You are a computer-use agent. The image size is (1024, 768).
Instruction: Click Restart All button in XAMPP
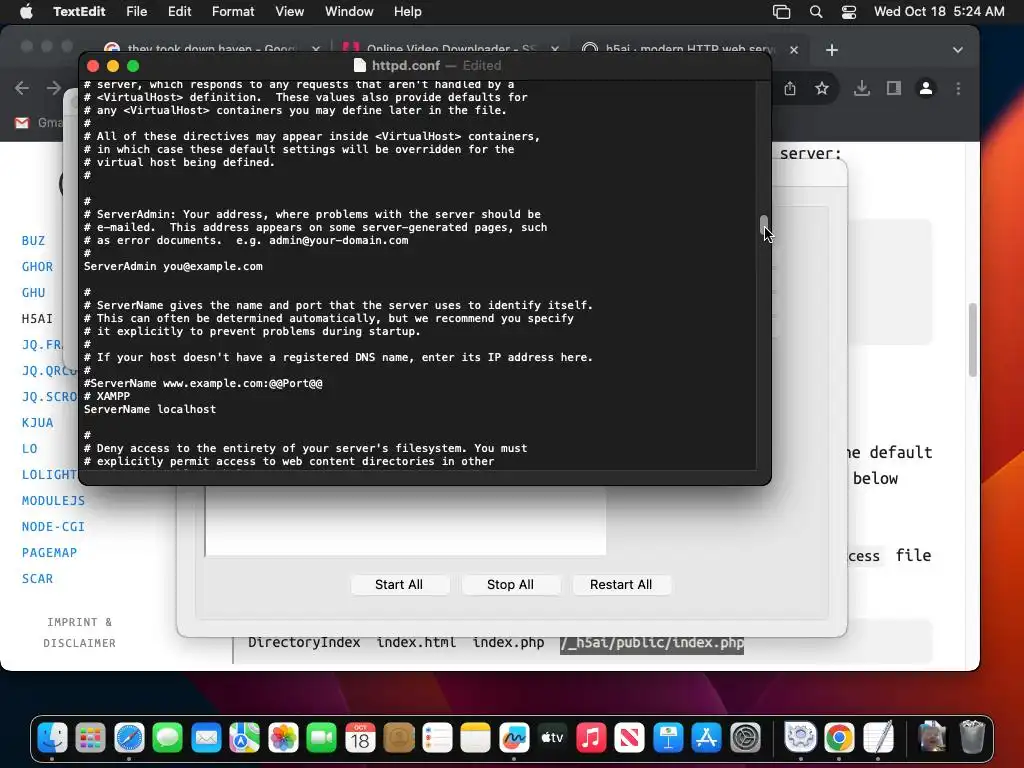point(621,584)
